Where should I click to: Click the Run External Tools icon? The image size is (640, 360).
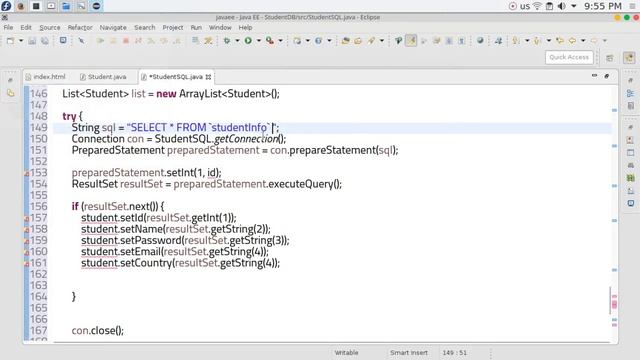click(x=270, y=40)
